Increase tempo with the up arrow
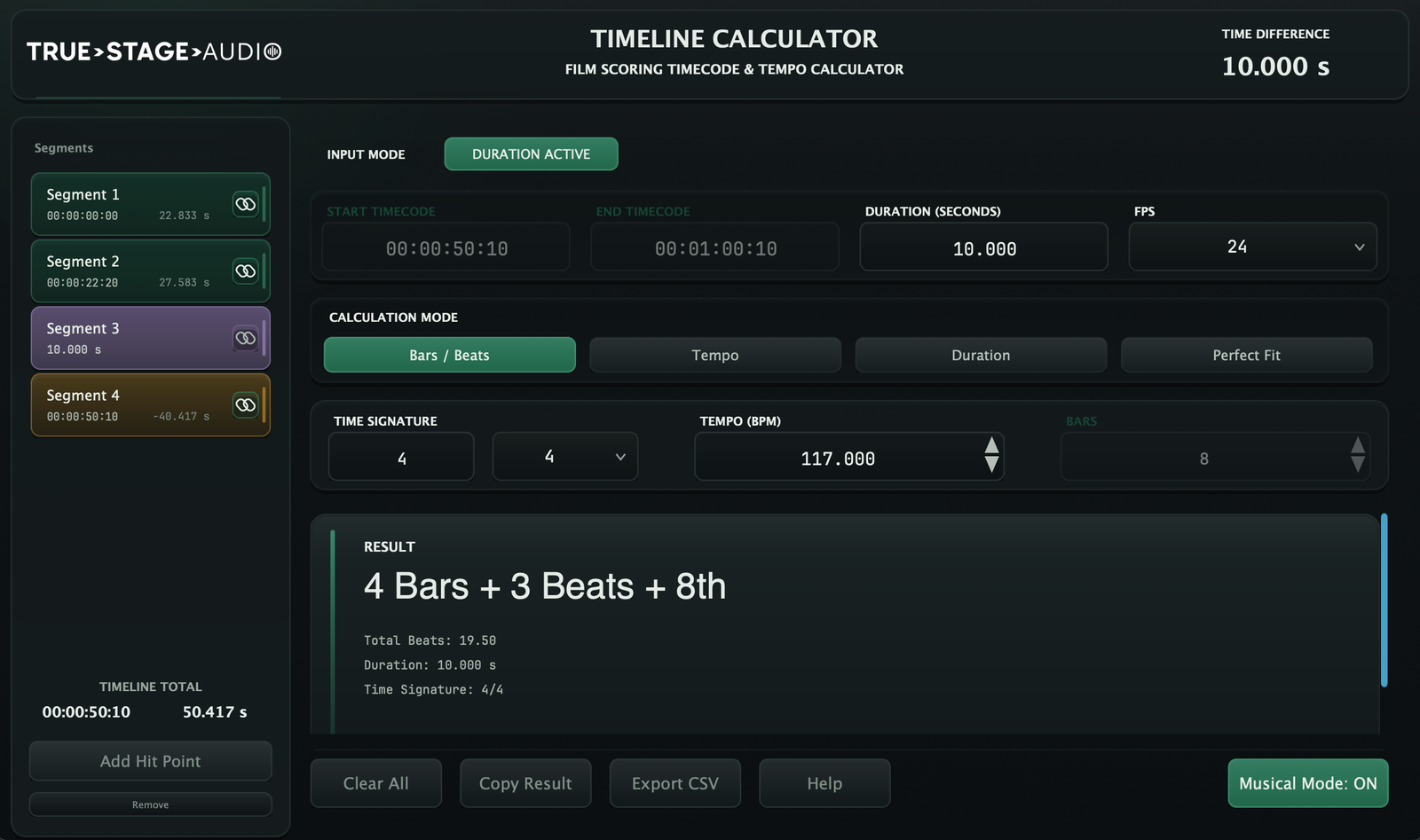This screenshot has width=1420, height=840. [x=991, y=446]
